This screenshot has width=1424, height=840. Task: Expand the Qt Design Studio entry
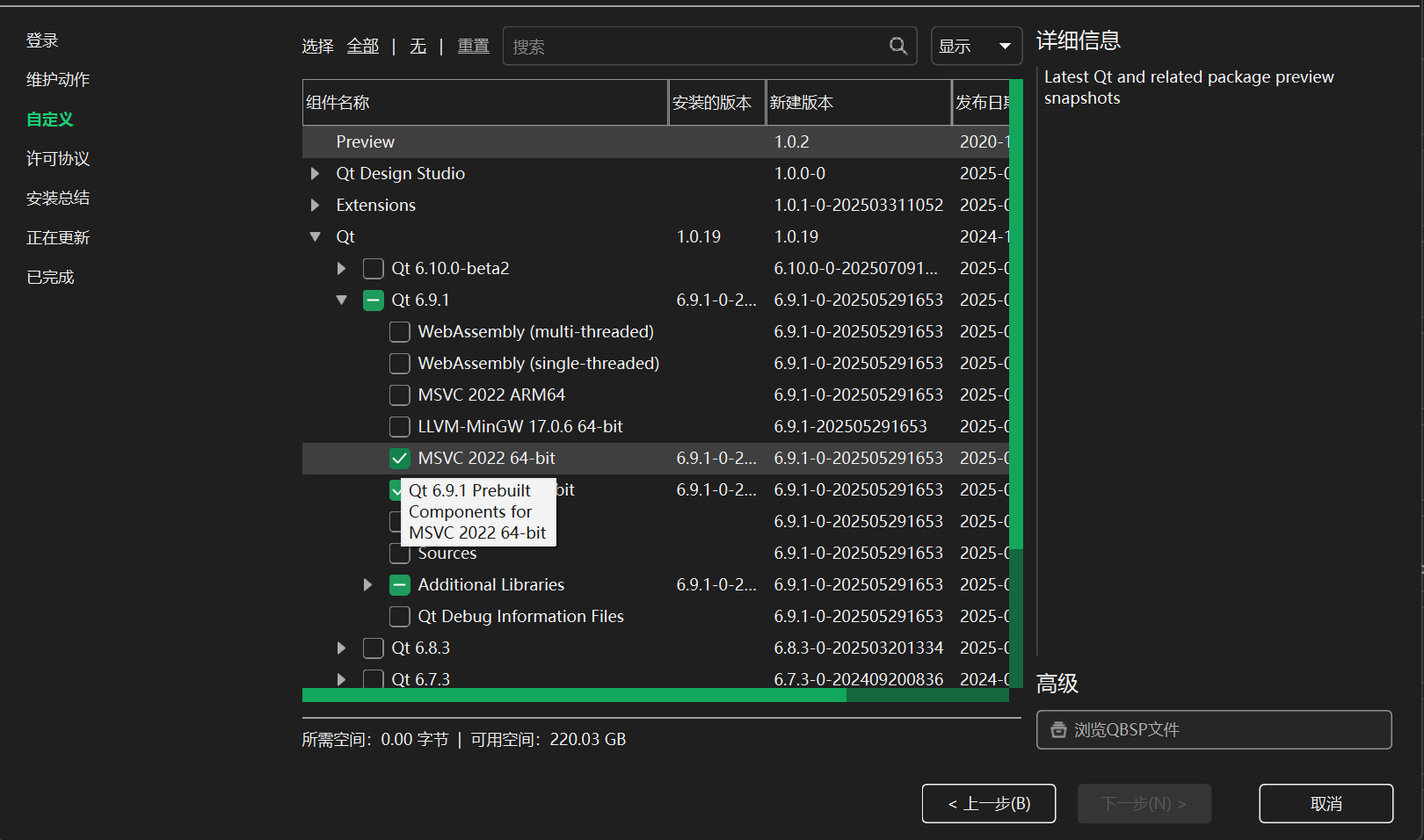coord(315,173)
